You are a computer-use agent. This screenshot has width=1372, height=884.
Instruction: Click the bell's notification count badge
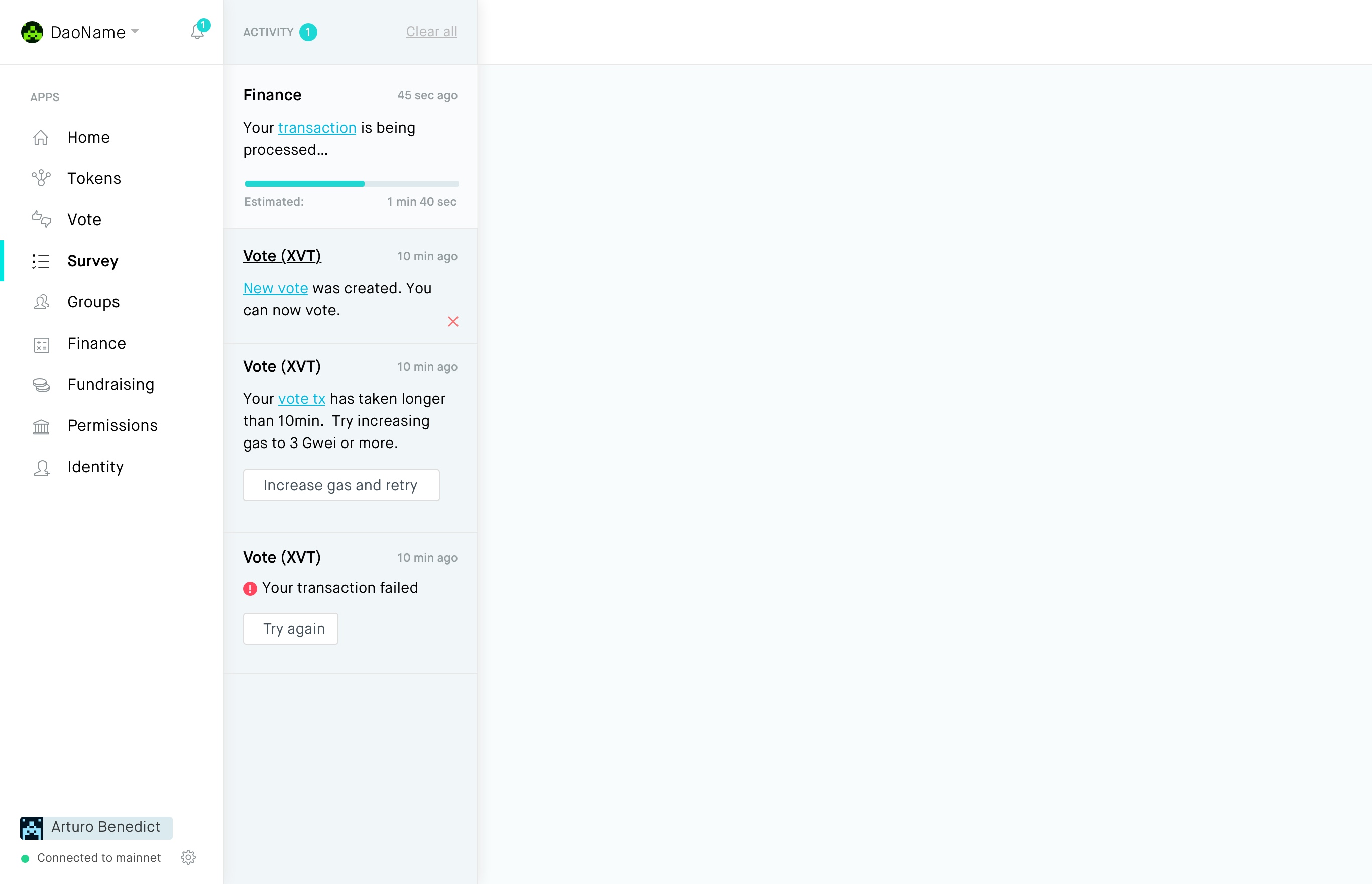[203, 25]
